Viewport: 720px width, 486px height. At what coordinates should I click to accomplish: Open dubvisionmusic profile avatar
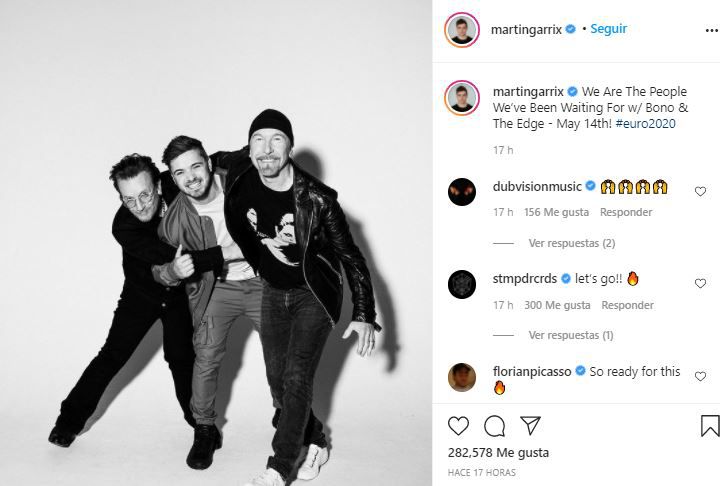click(x=462, y=192)
